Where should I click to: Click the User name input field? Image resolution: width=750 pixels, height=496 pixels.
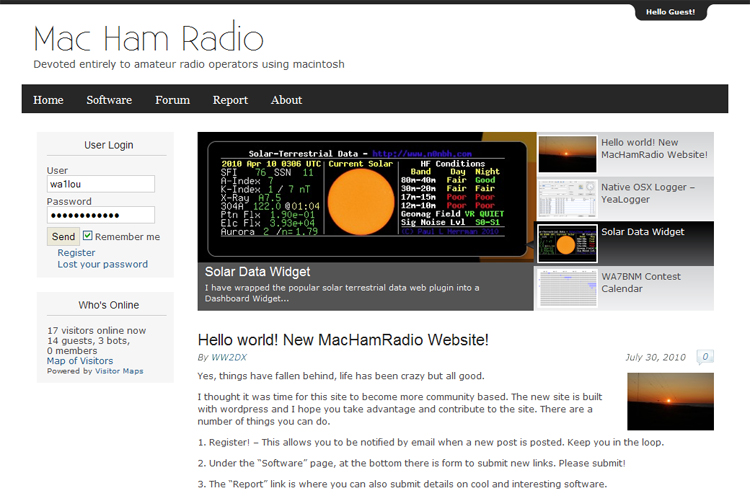(101, 184)
